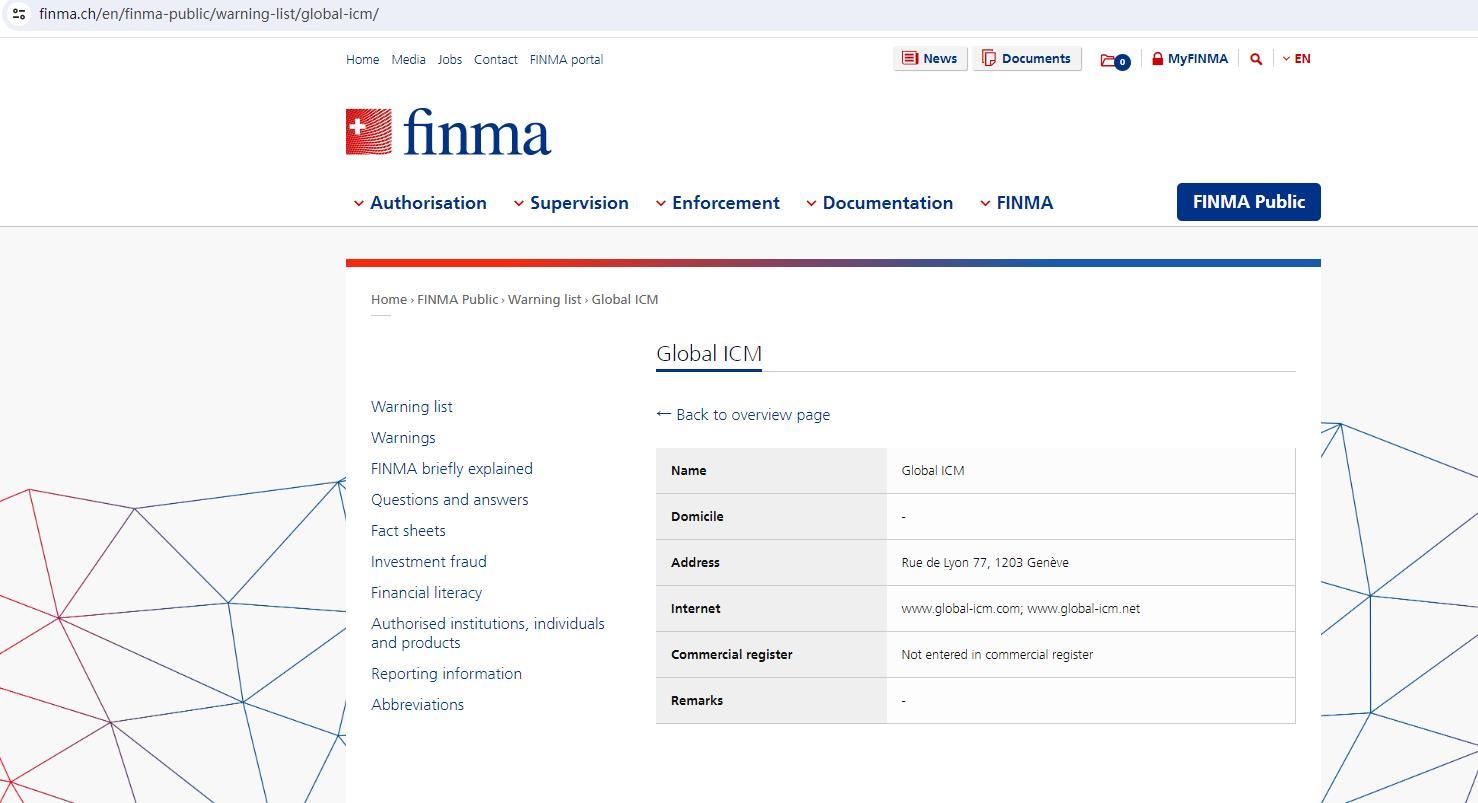Expand the Supervision menu
Viewport: 1478px width, 803px height.
[x=571, y=203]
